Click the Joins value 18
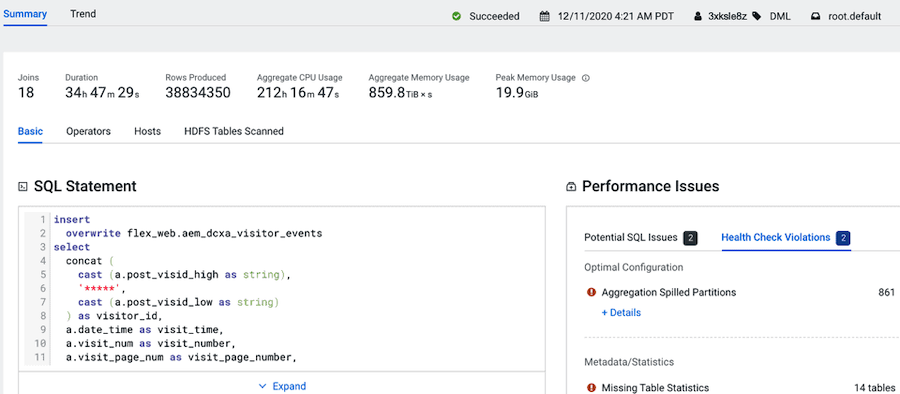The height and width of the screenshot is (394, 900). pyautogui.click(x=26, y=92)
